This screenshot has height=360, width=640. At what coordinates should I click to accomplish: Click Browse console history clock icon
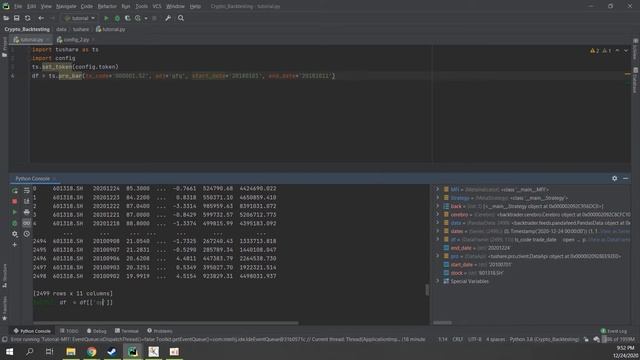click(27, 234)
